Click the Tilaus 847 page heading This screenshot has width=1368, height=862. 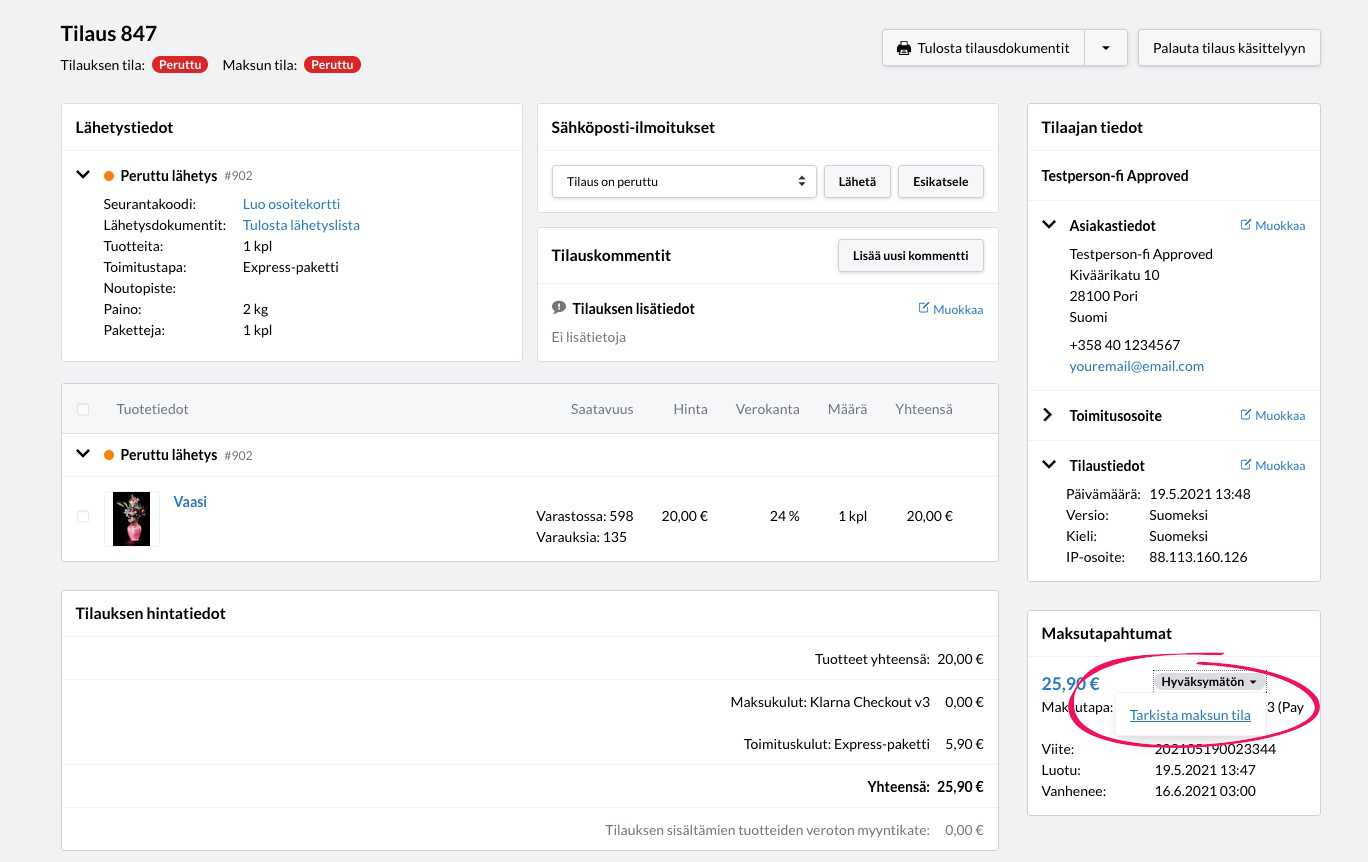(x=109, y=34)
